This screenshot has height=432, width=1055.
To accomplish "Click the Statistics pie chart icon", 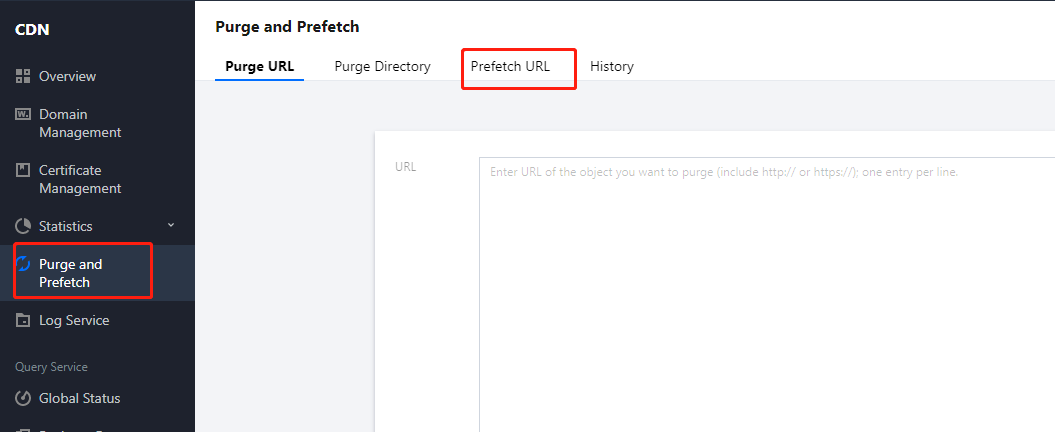I will 23,226.
